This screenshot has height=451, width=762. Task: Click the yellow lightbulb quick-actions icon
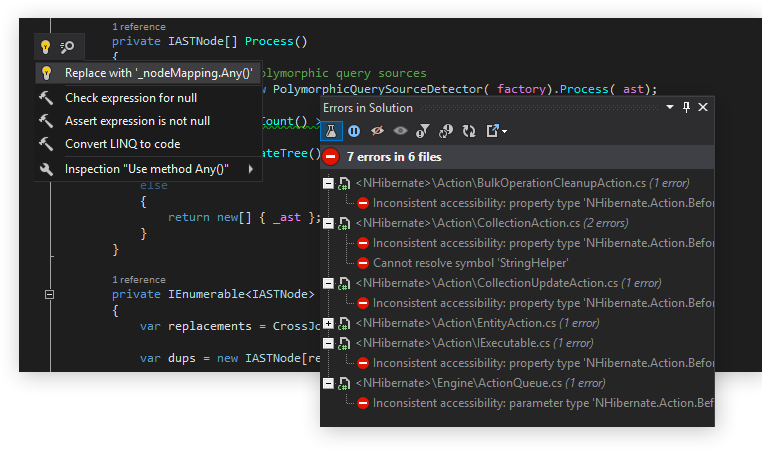point(45,46)
